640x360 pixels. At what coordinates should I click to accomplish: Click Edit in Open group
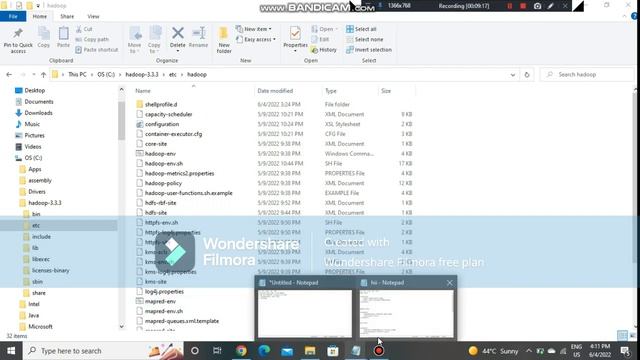coord(320,39)
